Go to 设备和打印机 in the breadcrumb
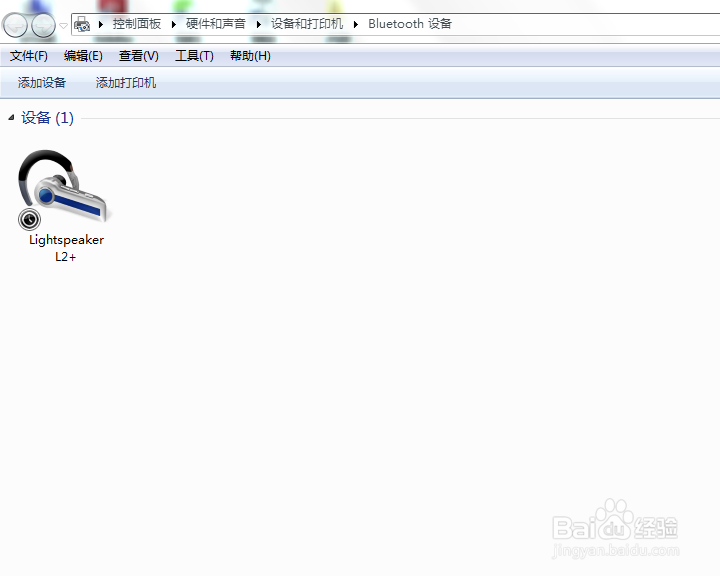 pos(307,24)
